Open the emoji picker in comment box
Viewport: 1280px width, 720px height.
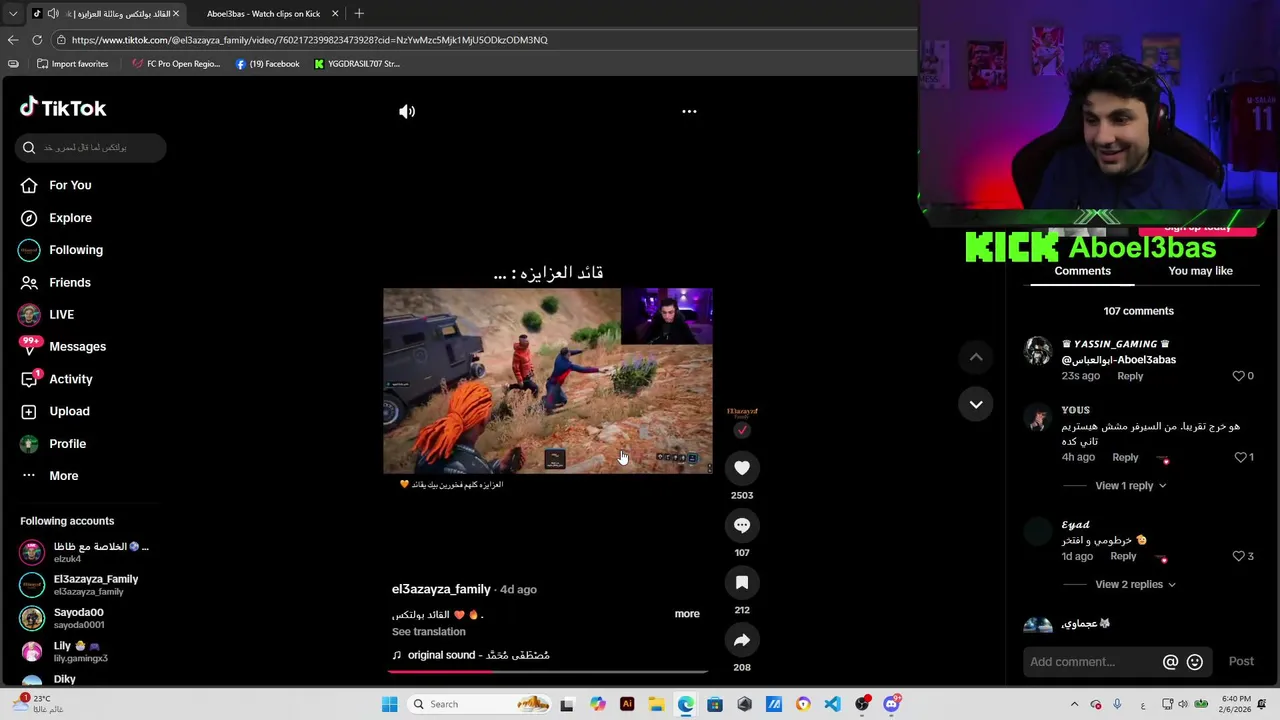[1194, 662]
